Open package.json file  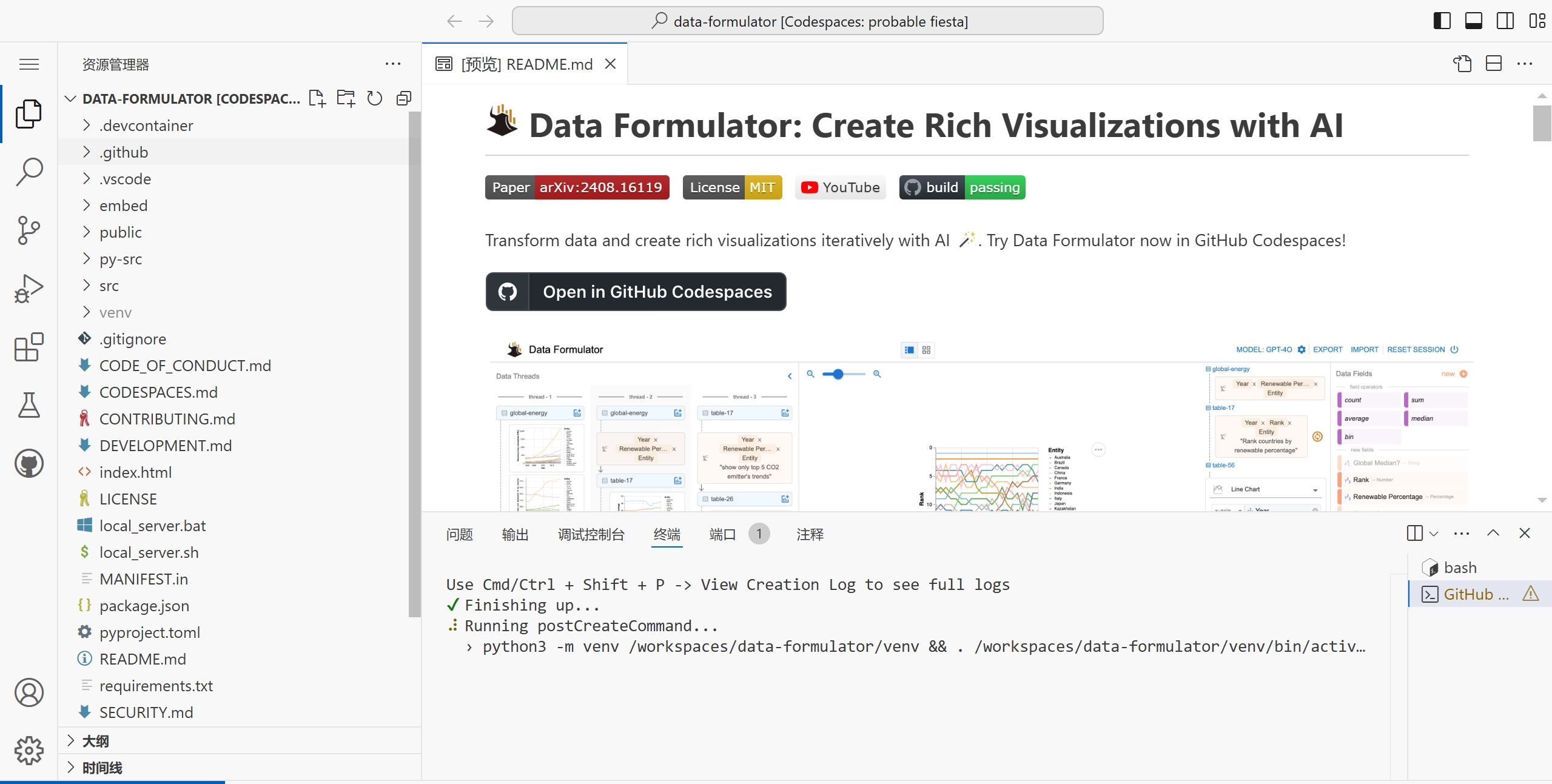(x=240, y=606)
